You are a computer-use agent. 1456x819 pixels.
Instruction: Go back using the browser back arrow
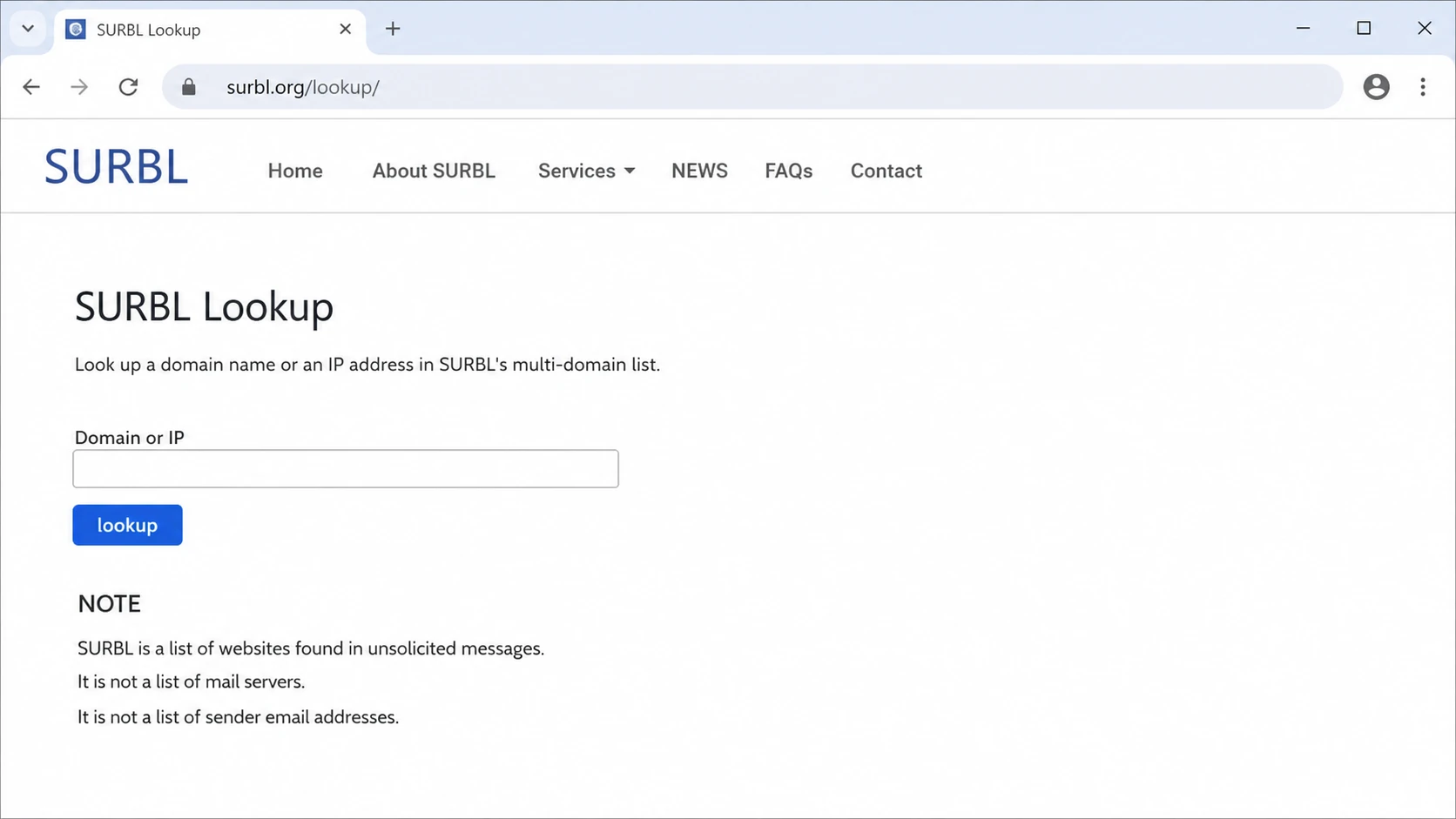pos(31,87)
